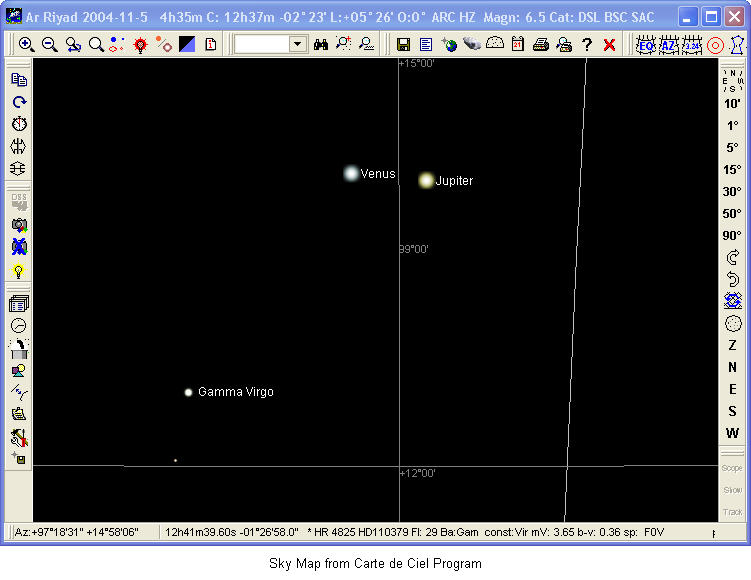Open the help question mark icon
751x580 pixels.
click(587, 45)
